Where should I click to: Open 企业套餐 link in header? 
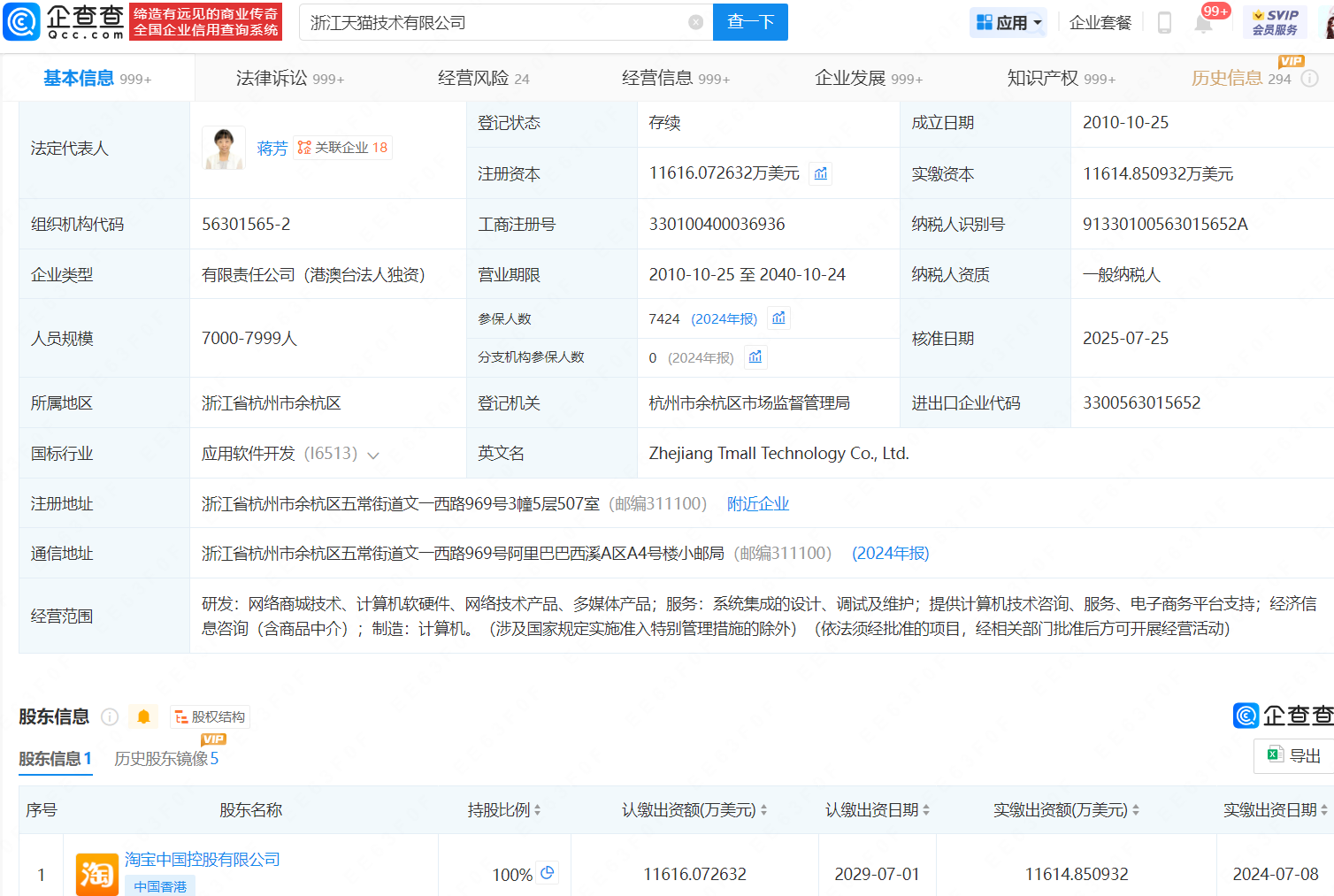[1100, 22]
